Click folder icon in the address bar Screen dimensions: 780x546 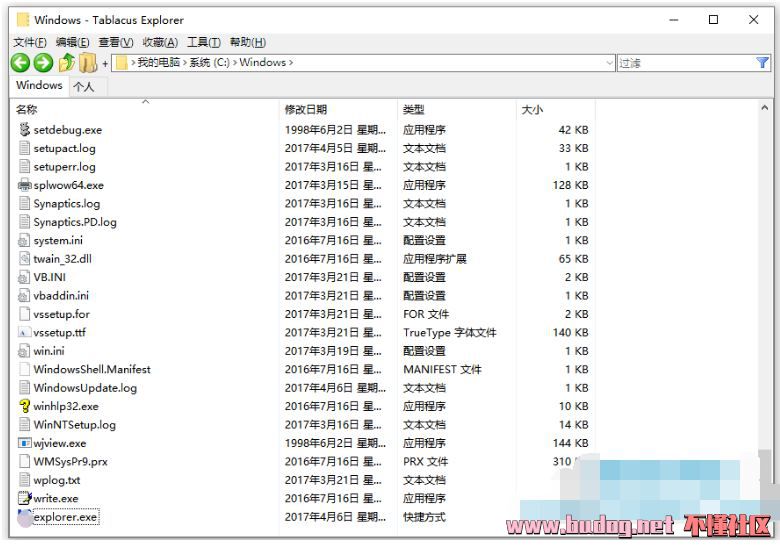coord(121,63)
